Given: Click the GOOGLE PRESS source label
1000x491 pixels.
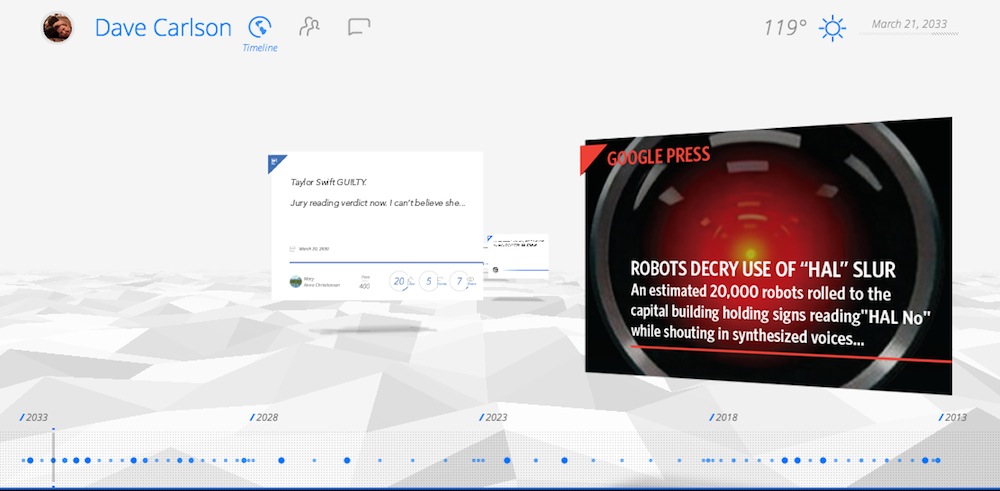Looking at the screenshot, I should pos(658,156).
